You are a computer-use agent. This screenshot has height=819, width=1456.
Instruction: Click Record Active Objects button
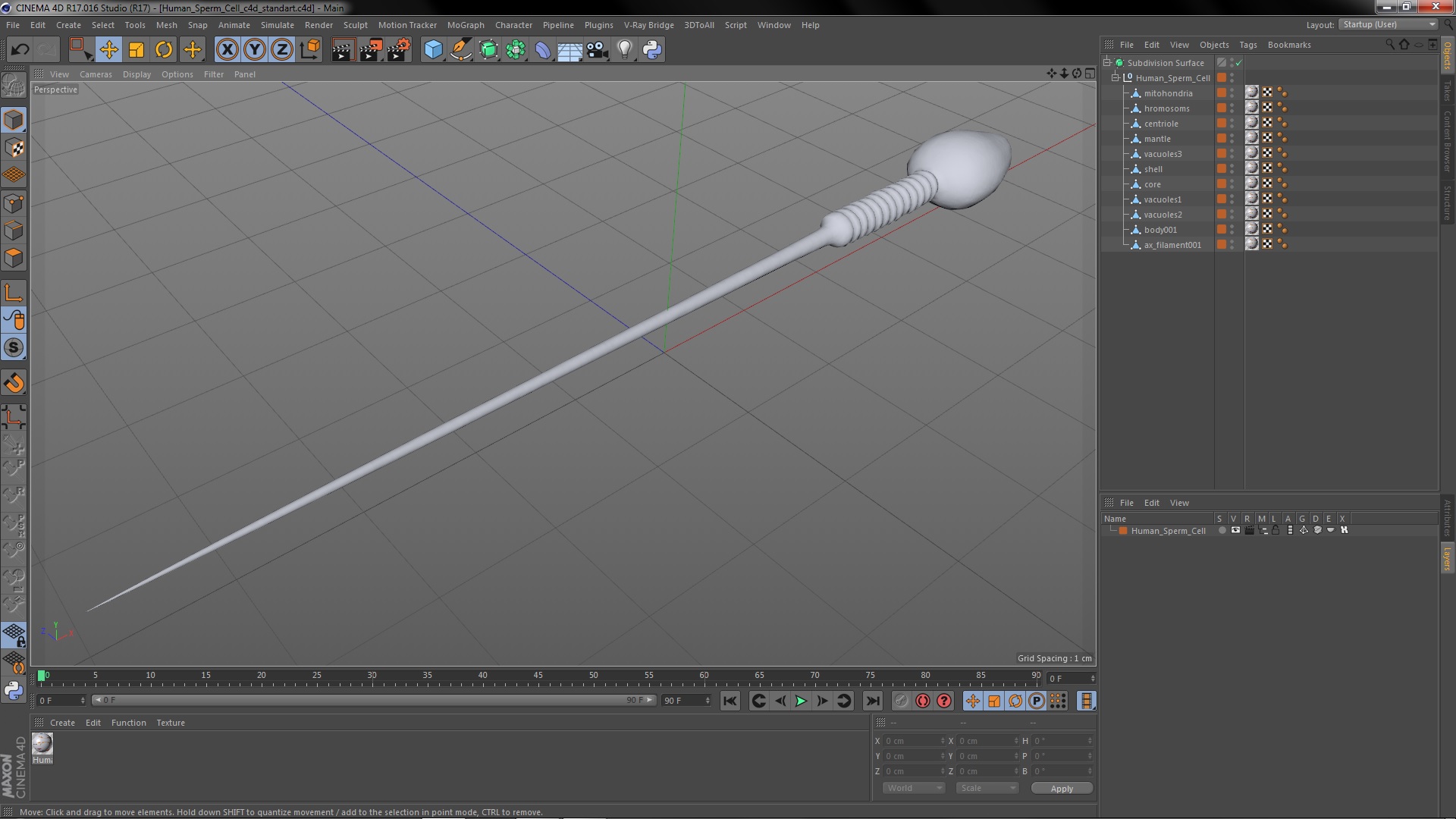[901, 701]
